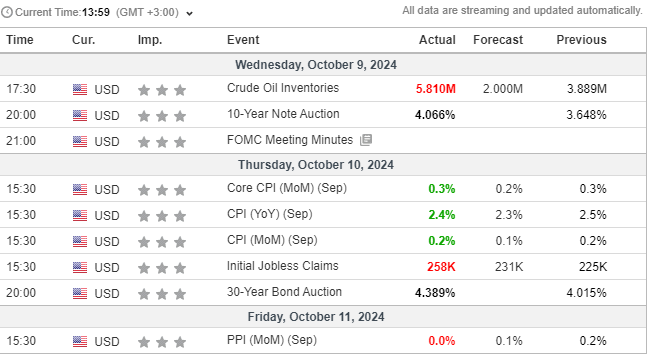651x363 pixels.
Task: Select the Event column header
Action: tap(243, 40)
